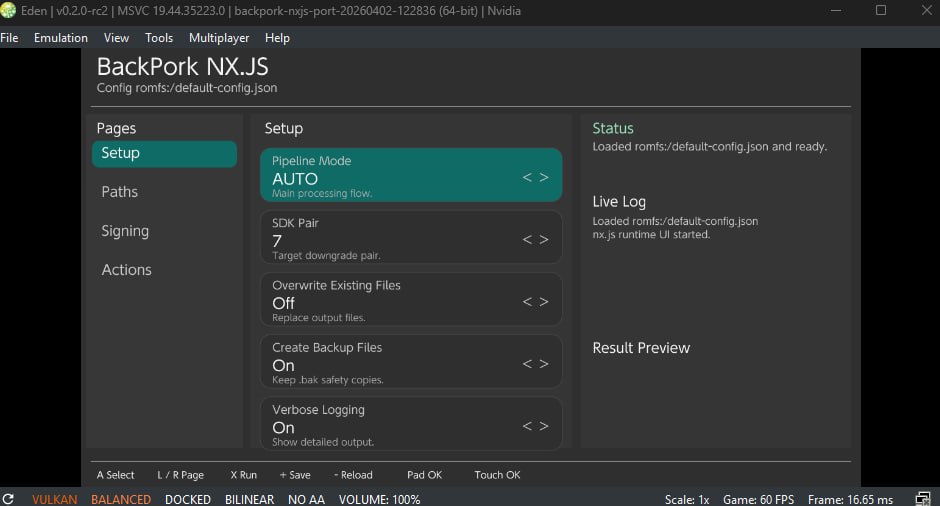Open the File menu

(9, 38)
